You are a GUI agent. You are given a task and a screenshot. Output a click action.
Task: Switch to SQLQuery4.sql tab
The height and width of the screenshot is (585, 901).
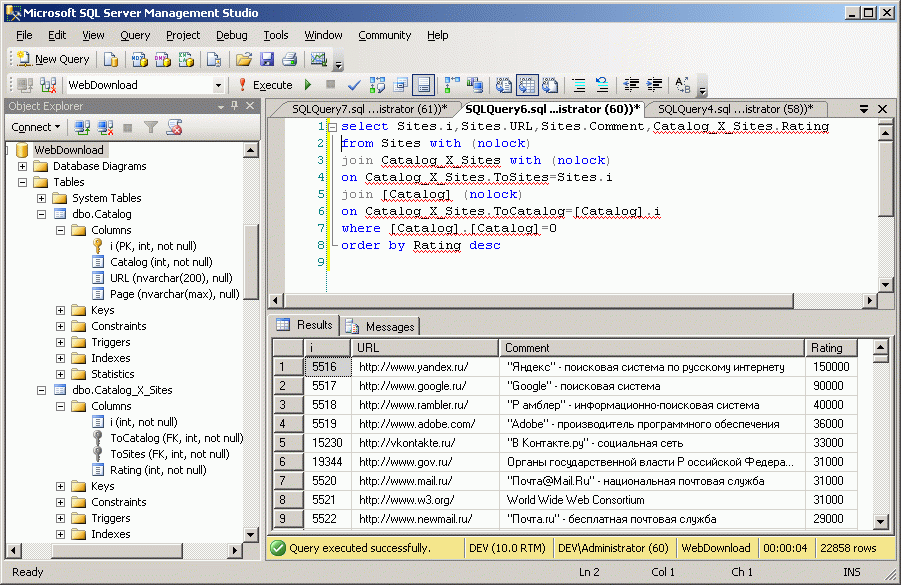[x=736, y=109]
